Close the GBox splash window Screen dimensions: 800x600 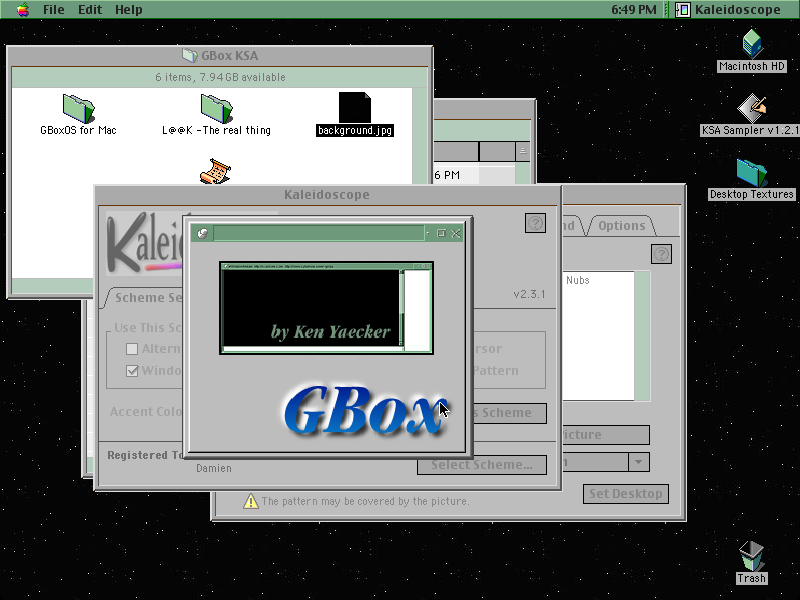[x=456, y=233]
